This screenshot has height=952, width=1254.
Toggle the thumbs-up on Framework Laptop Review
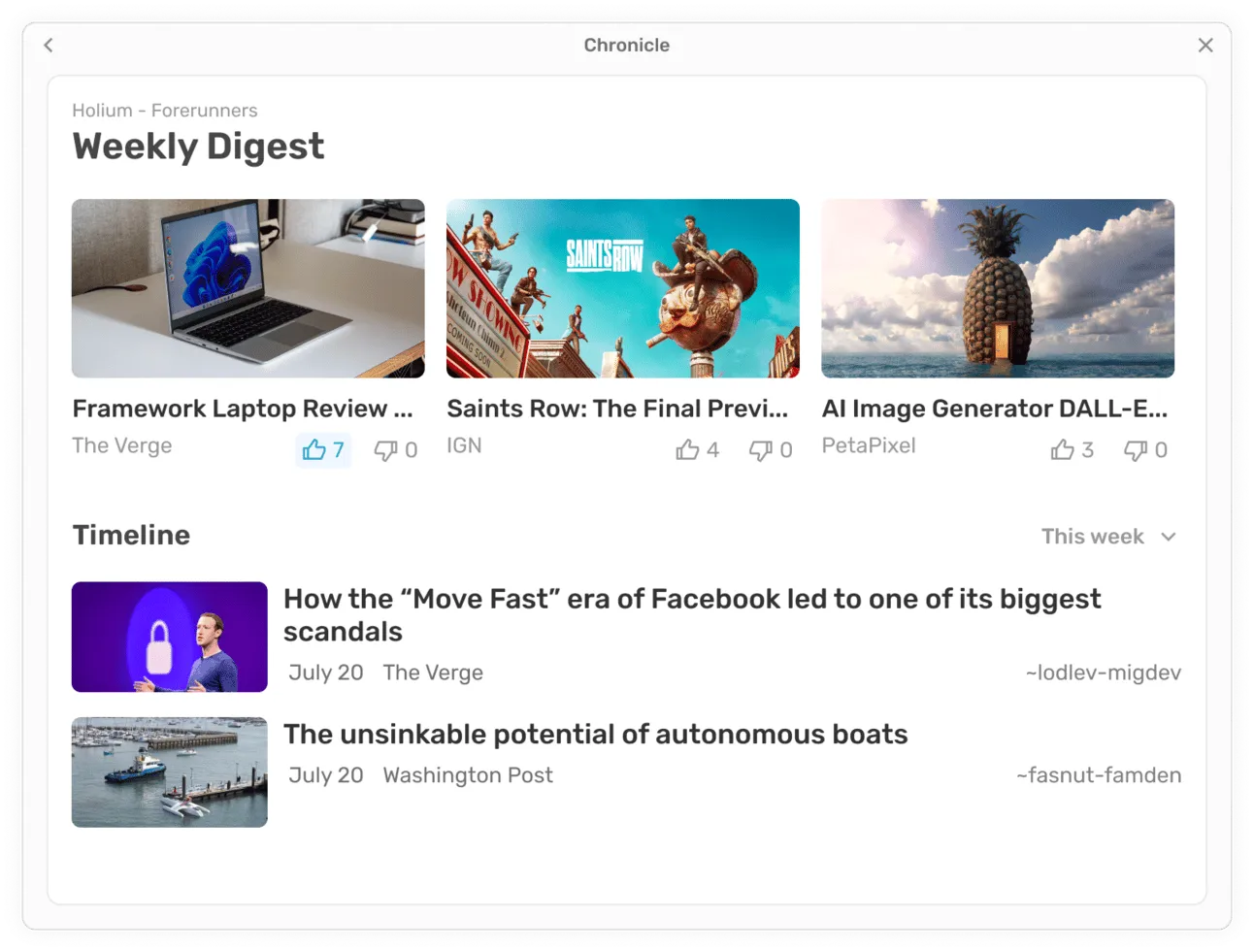pos(322,450)
